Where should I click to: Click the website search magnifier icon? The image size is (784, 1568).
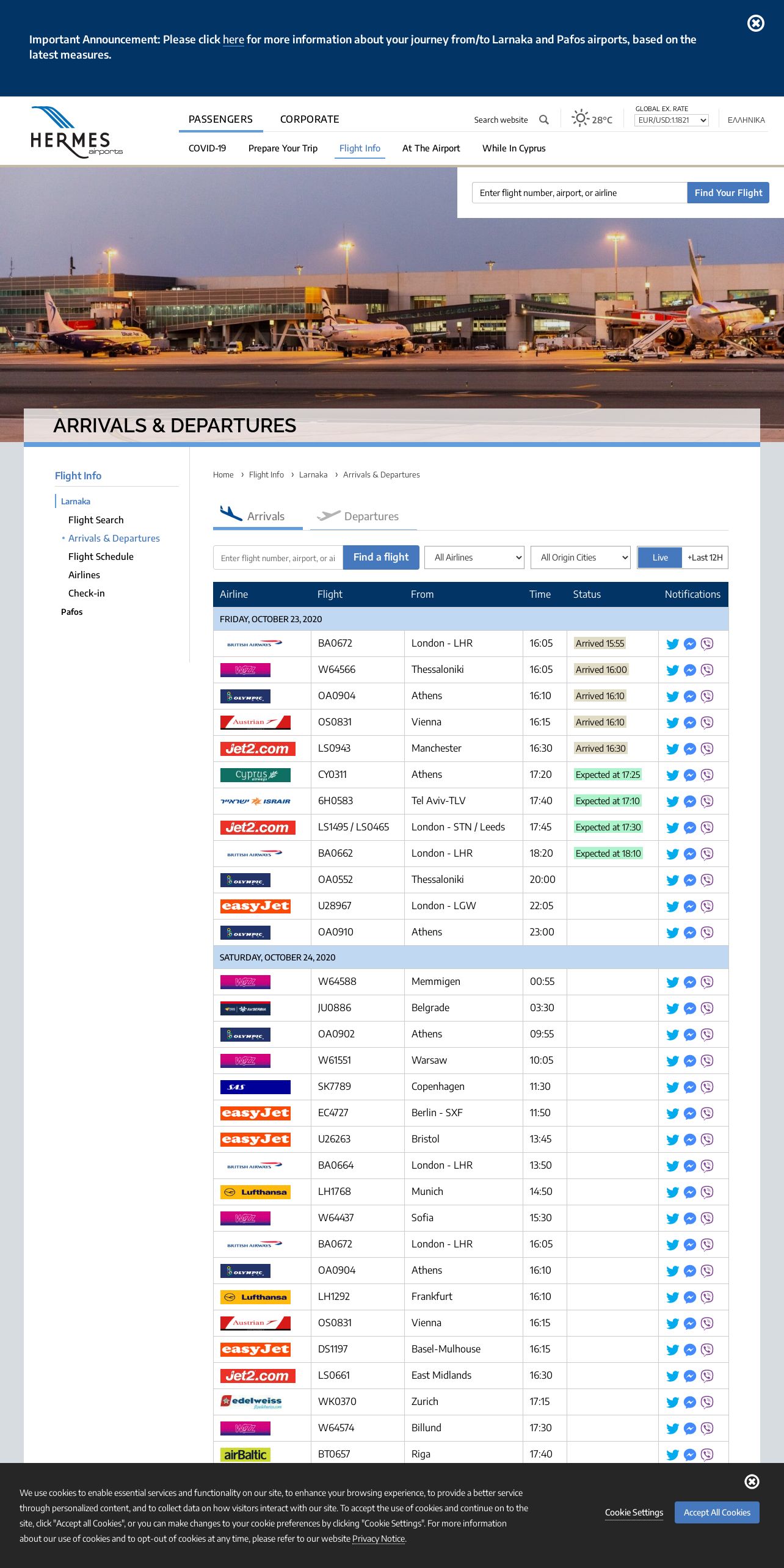tap(544, 120)
